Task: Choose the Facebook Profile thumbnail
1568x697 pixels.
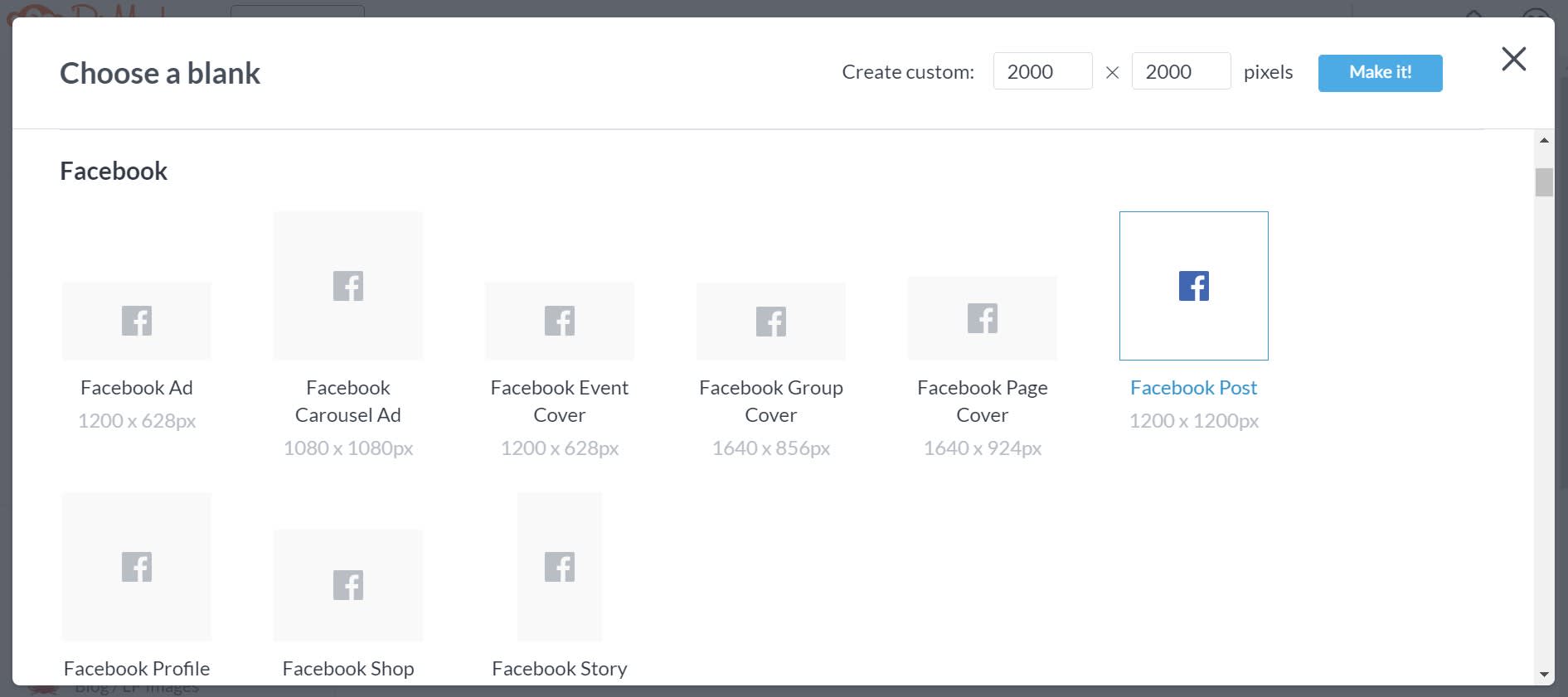Action: coord(137,567)
